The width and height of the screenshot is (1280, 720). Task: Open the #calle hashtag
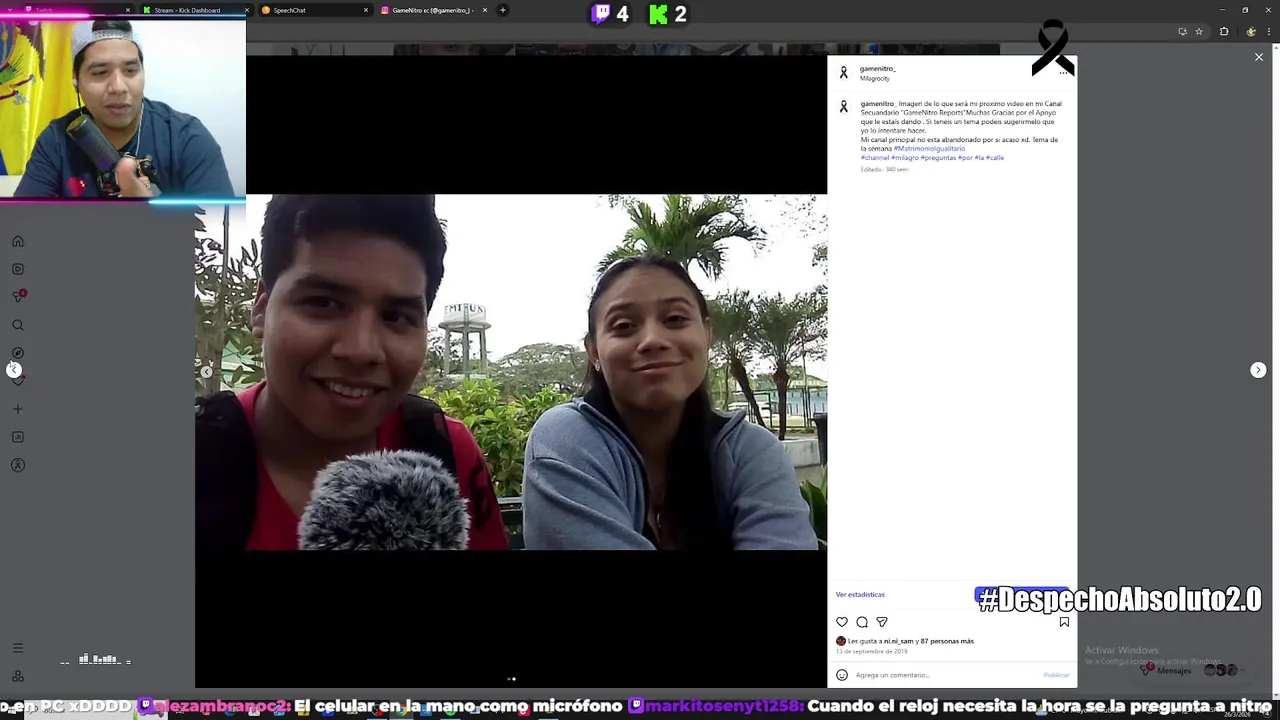[x=995, y=157]
